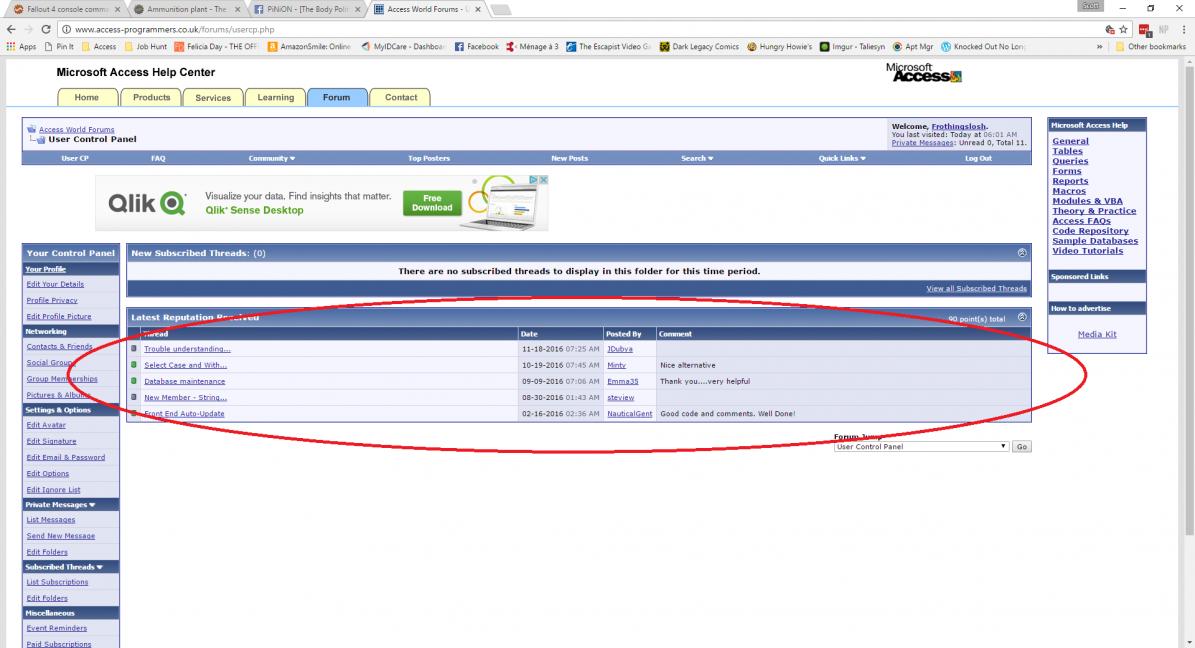This screenshot has width=1195, height=648.
Task: Open the Ménage à 3 bookmark
Action: pyautogui.click(x=532, y=47)
